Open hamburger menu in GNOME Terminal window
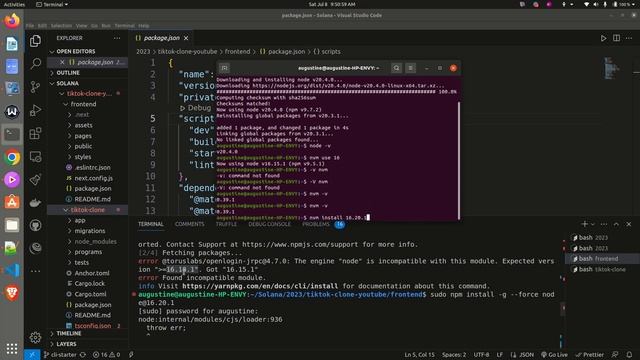The image size is (640, 360). pos(410,68)
